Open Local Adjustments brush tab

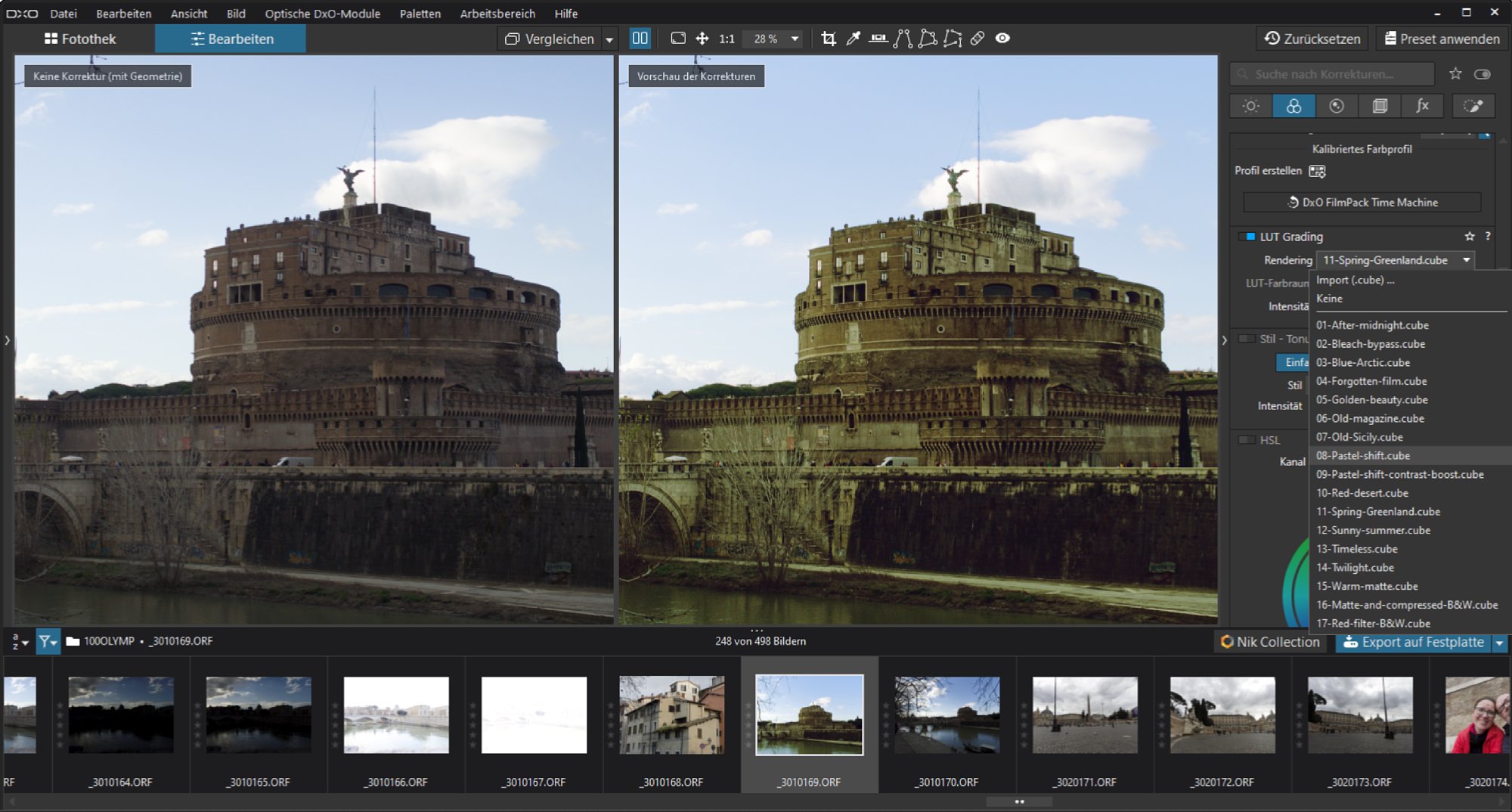[1473, 106]
